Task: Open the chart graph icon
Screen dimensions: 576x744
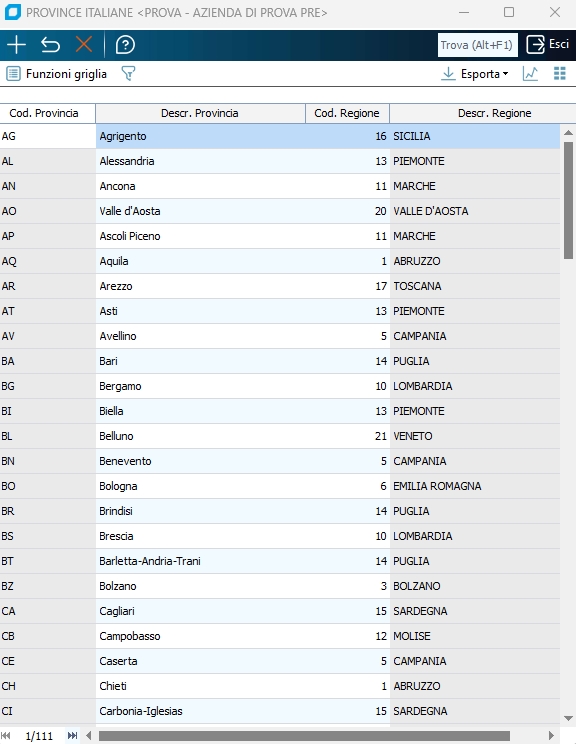Action: (x=530, y=74)
